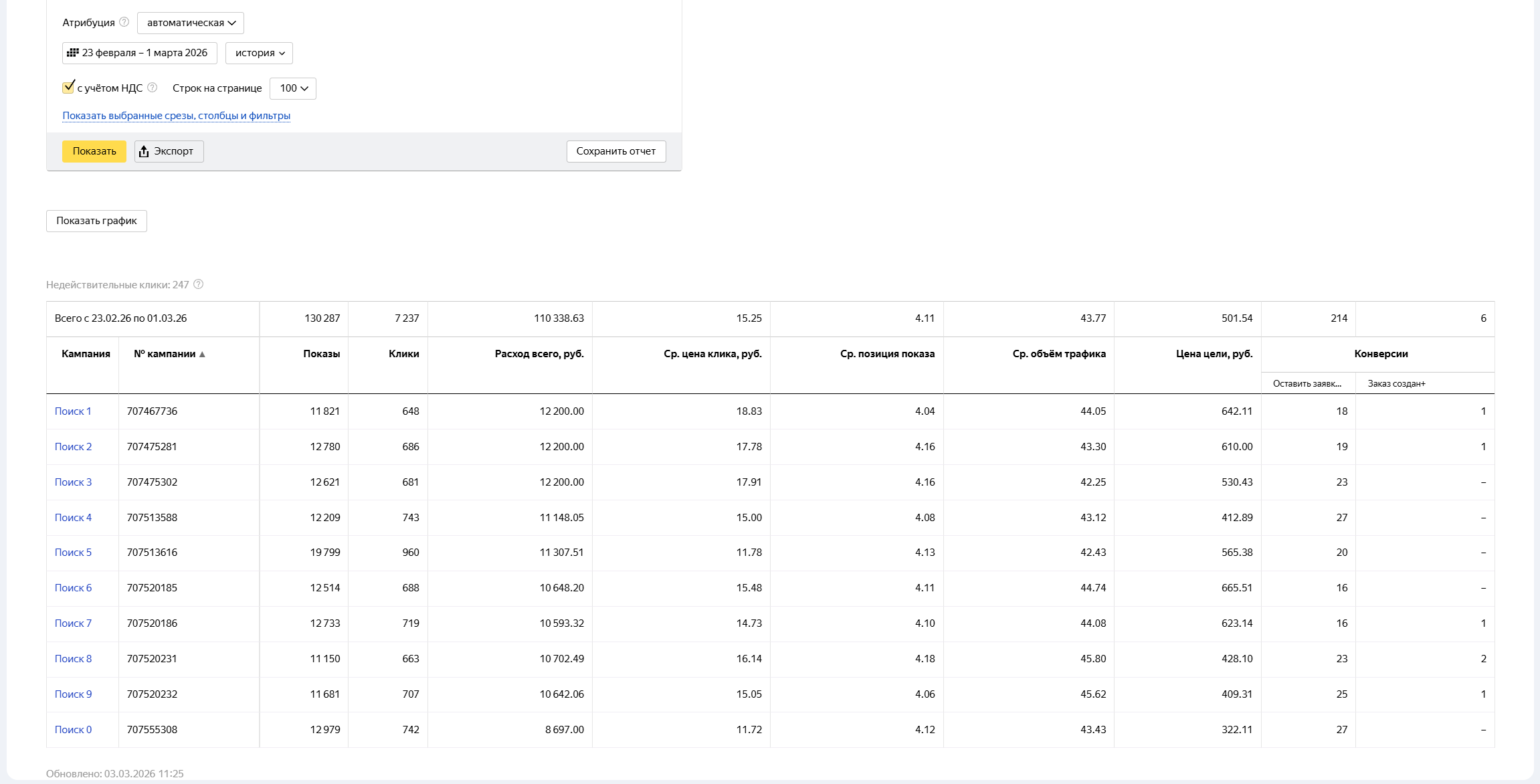Open rows per page 100 dropdown
The image size is (1540, 784).
293,88
